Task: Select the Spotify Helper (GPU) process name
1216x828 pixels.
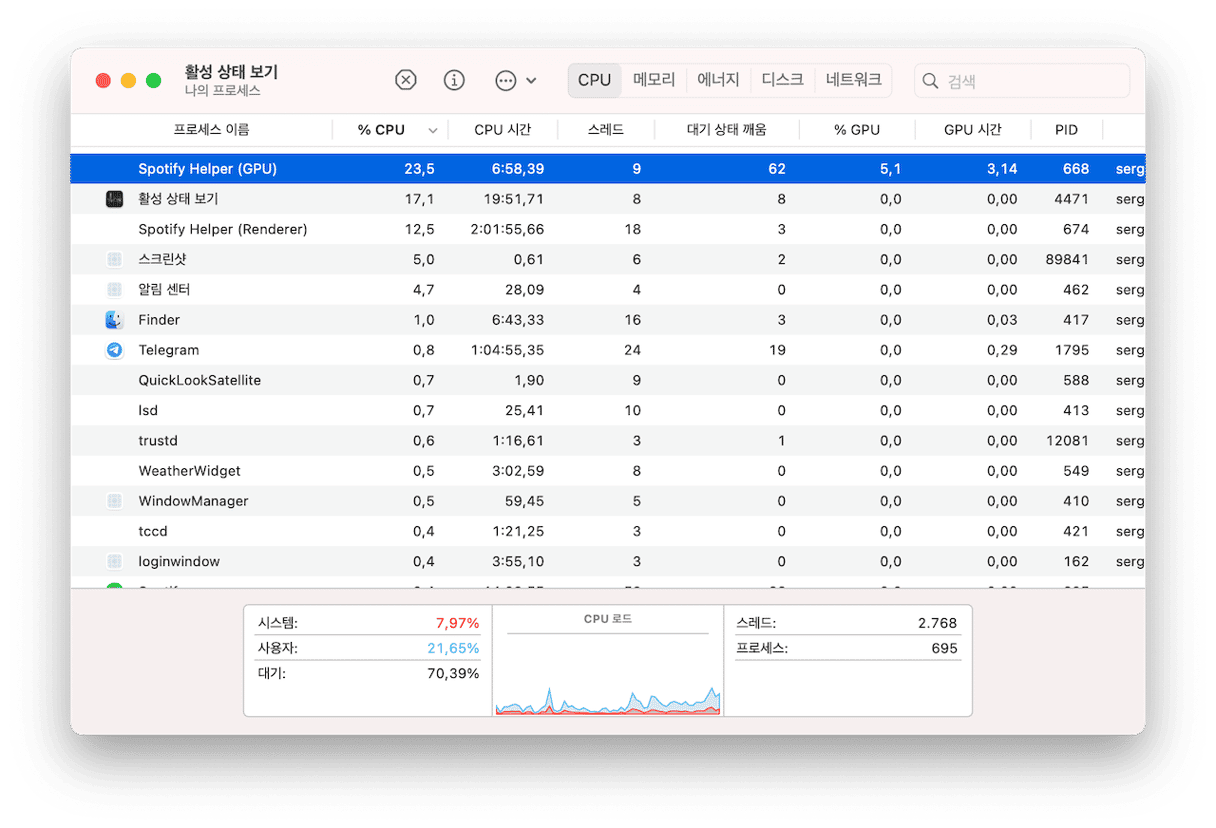Action: [x=207, y=169]
